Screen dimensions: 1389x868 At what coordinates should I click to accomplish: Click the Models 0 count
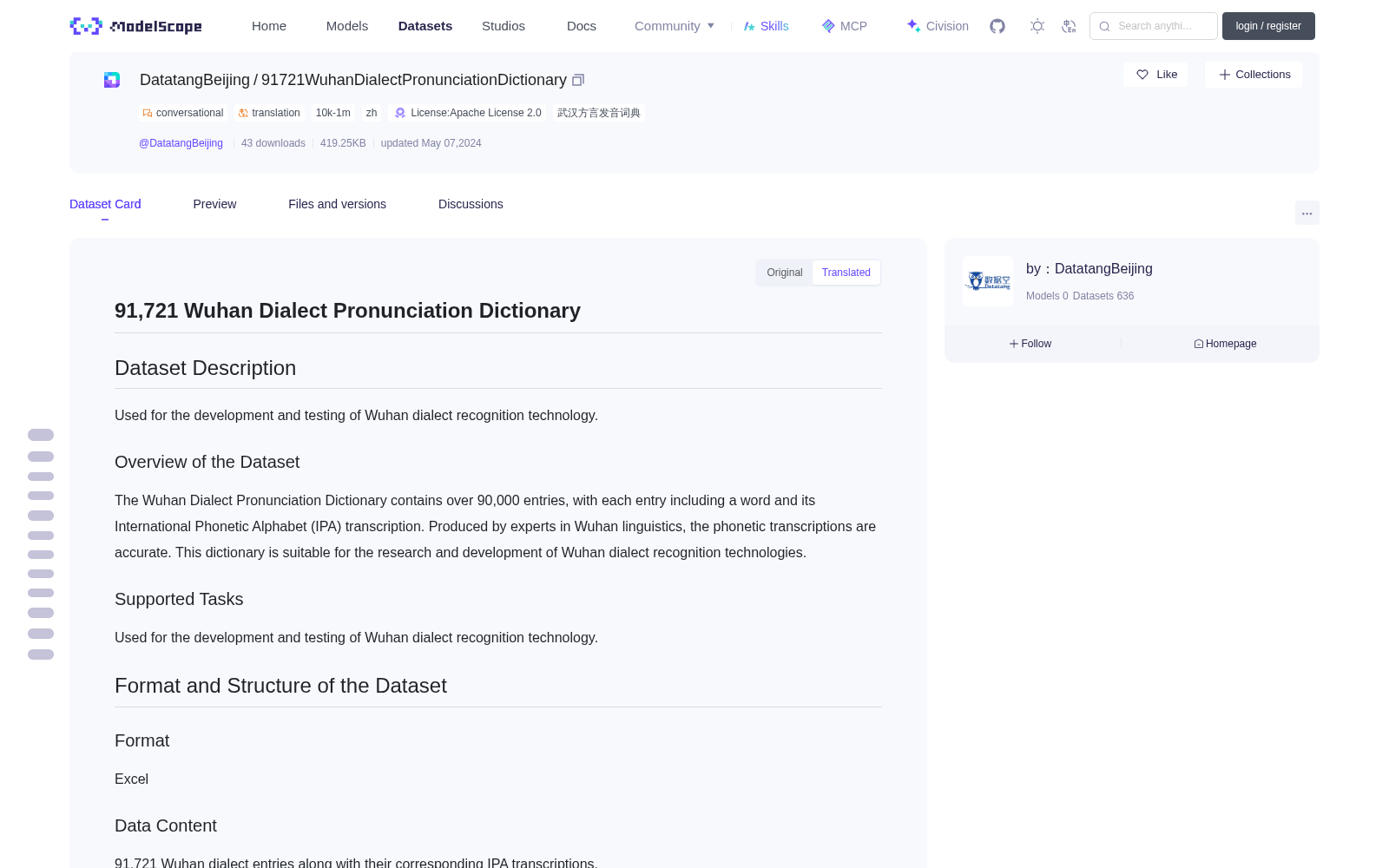pos(1047,296)
